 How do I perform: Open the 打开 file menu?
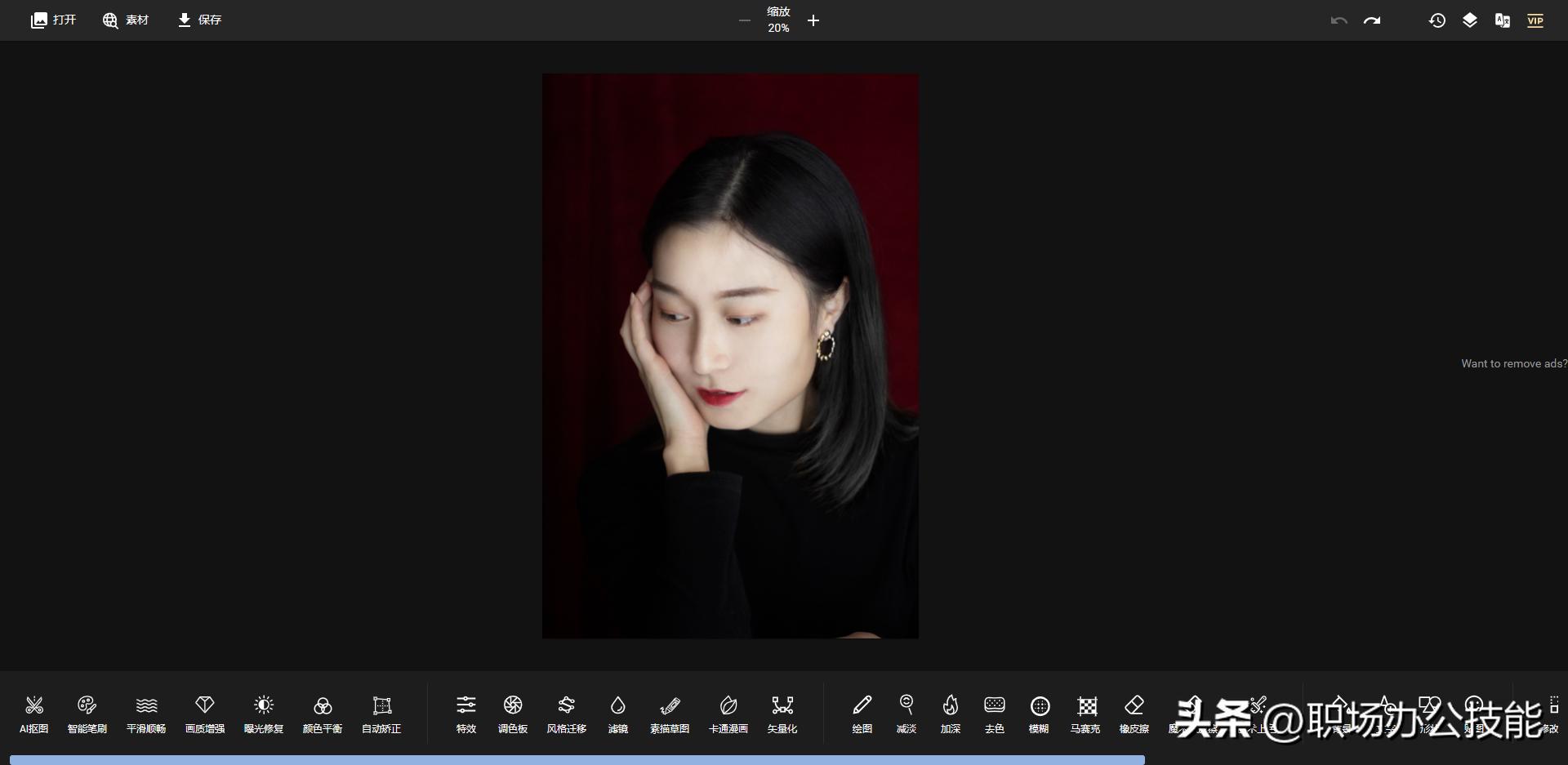[52, 20]
